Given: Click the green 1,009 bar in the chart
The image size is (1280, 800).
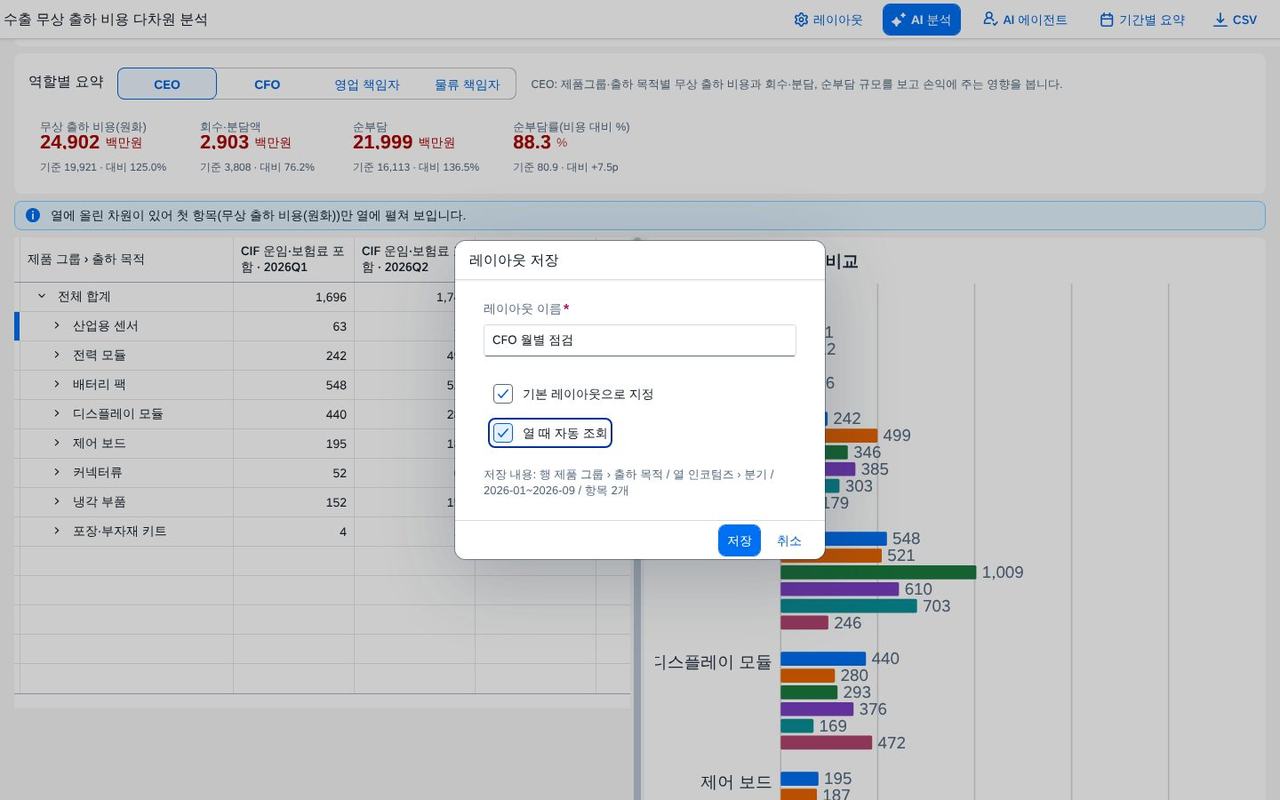Looking at the screenshot, I should 878,572.
